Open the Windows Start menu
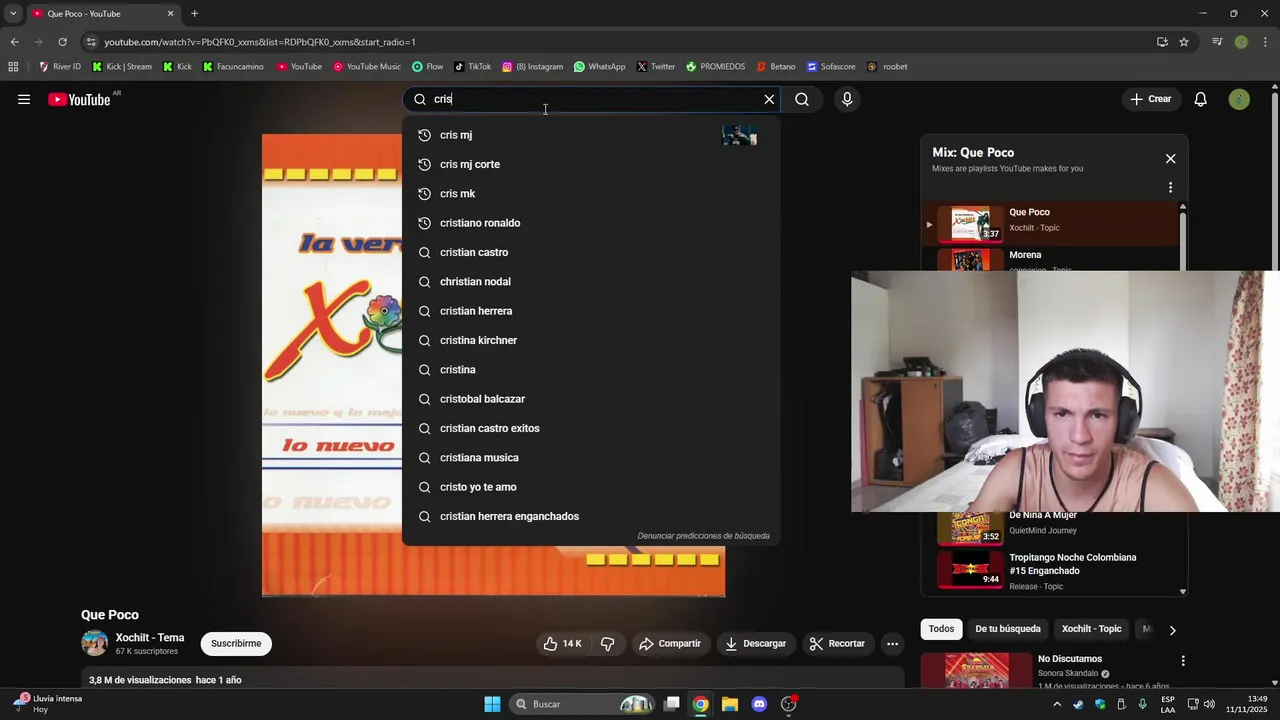 coord(492,704)
